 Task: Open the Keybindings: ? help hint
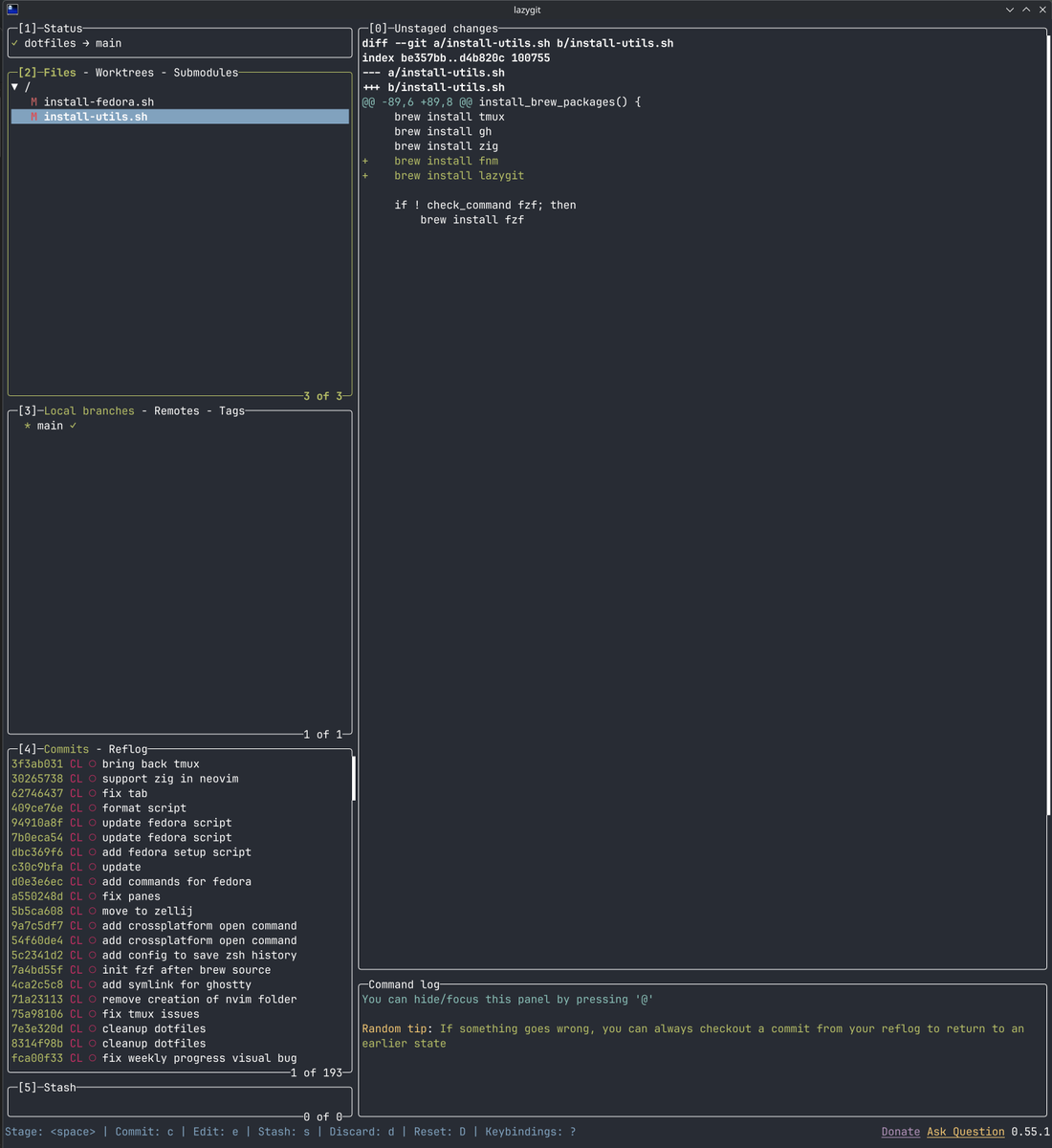pyautogui.click(x=531, y=1133)
